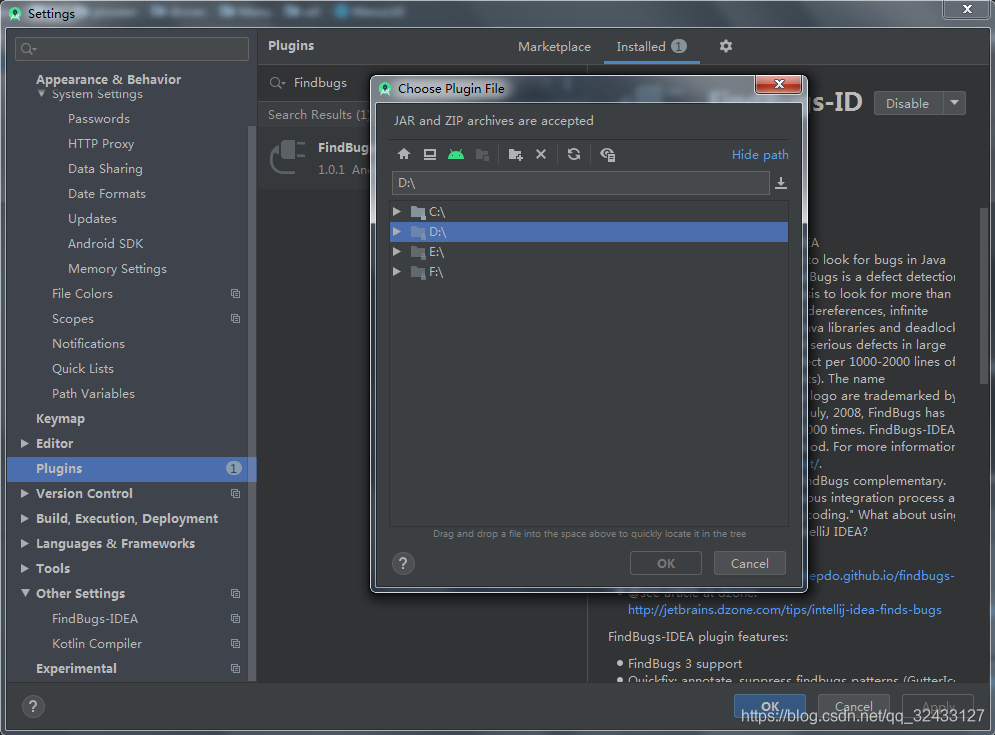
Task: Confirm file chooser with OK button
Action: 666,563
